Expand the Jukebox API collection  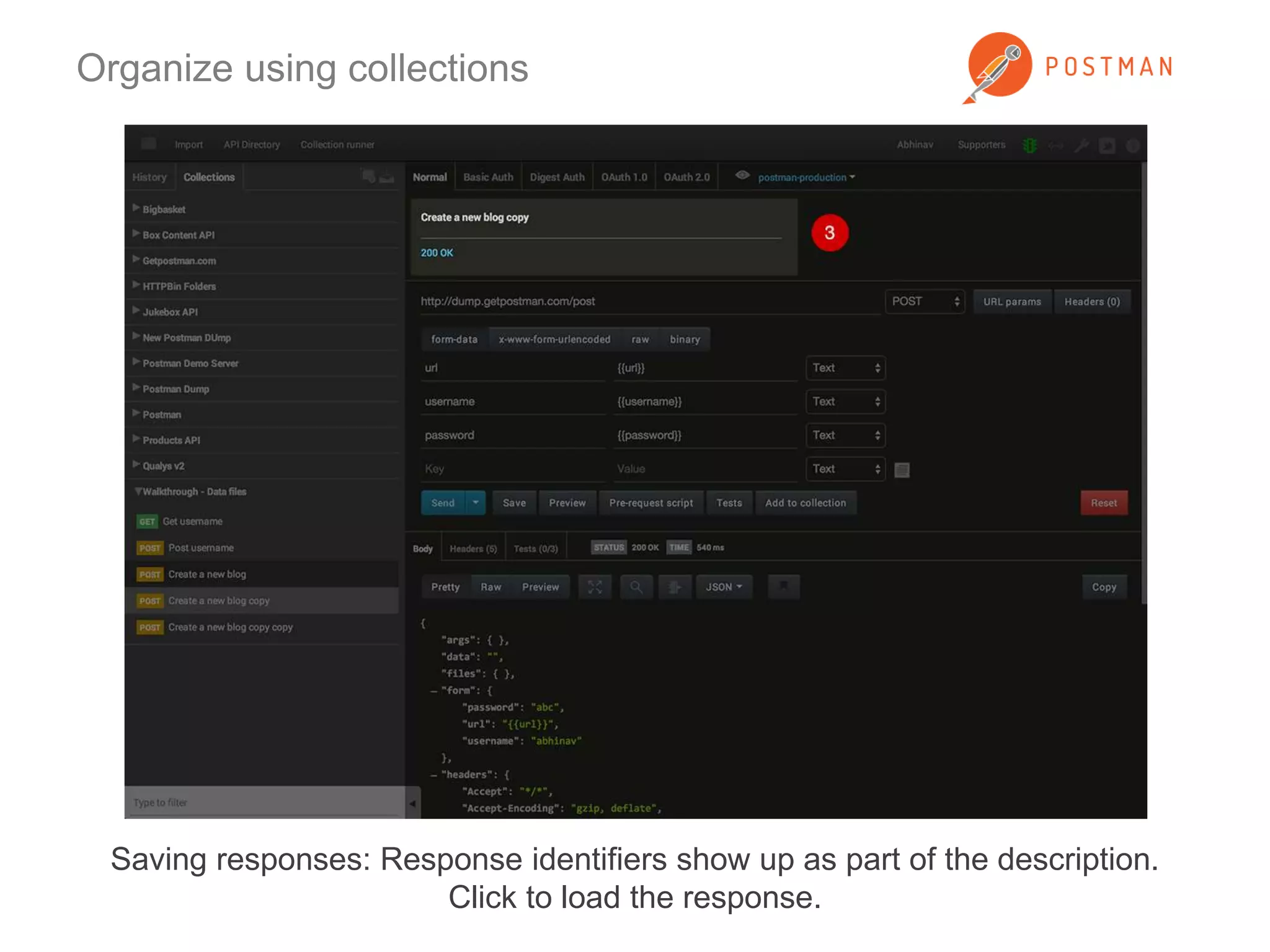(136, 311)
